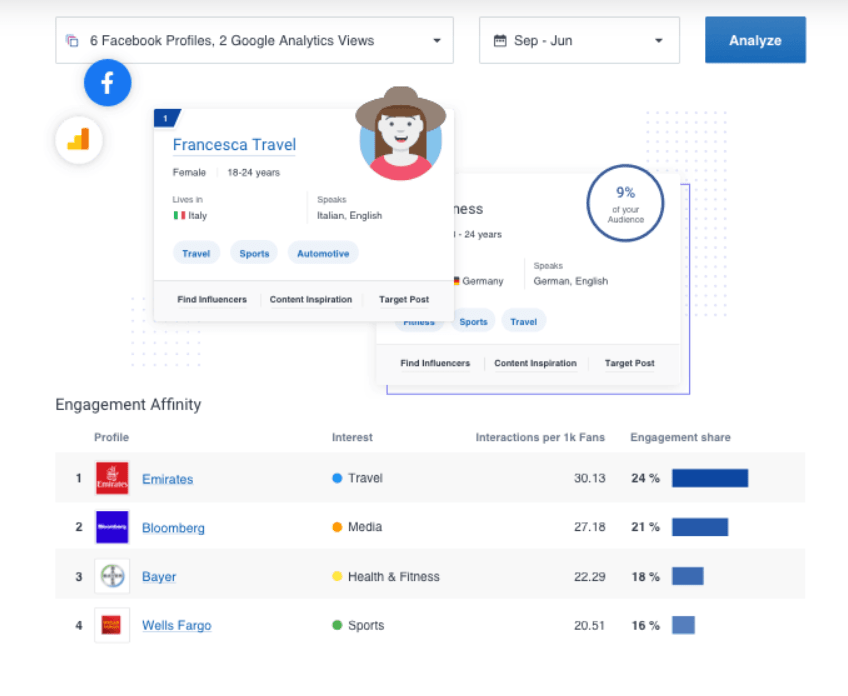
Task: Click the Engagement share column header
Action: tap(680, 437)
